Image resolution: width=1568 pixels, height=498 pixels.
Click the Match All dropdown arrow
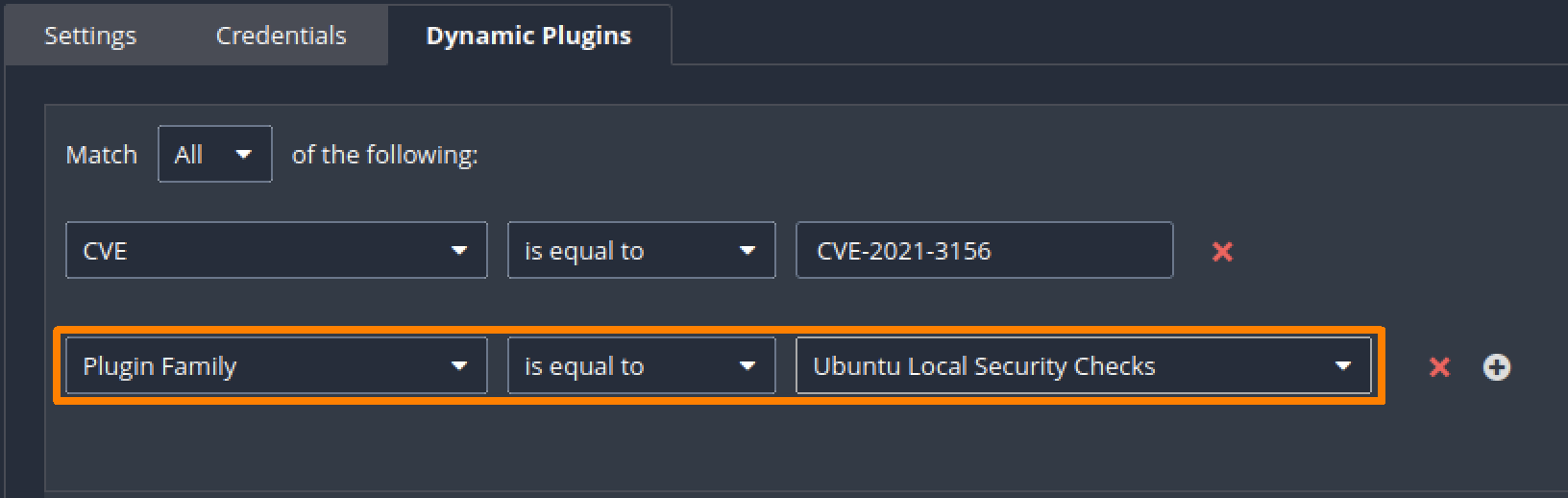[244, 154]
